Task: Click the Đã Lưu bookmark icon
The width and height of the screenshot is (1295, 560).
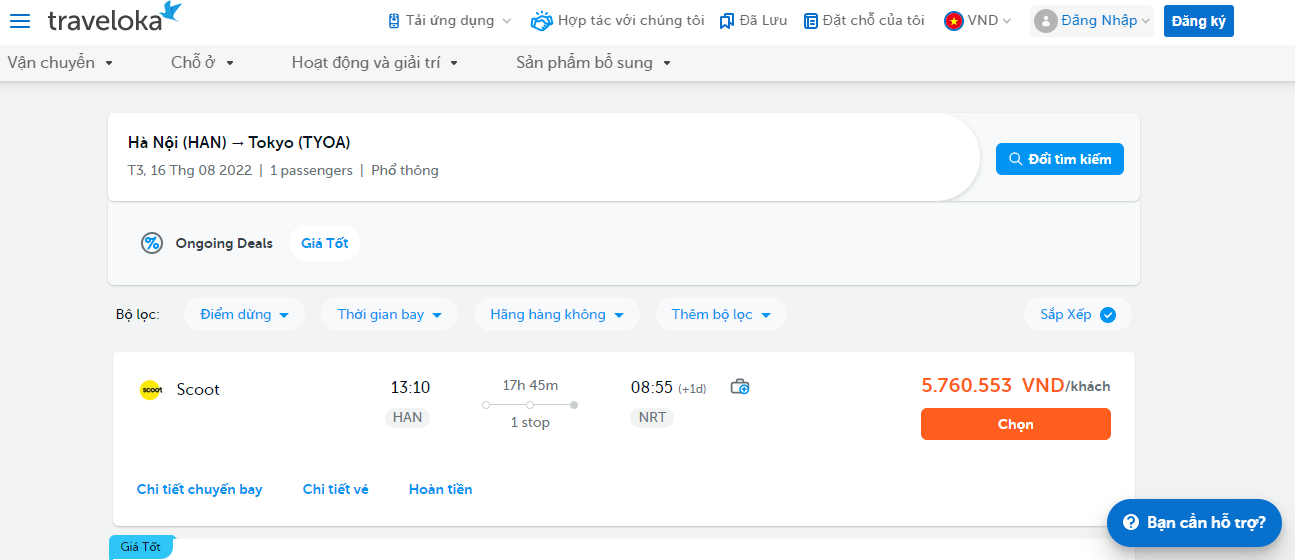Action: click(x=727, y=21)
